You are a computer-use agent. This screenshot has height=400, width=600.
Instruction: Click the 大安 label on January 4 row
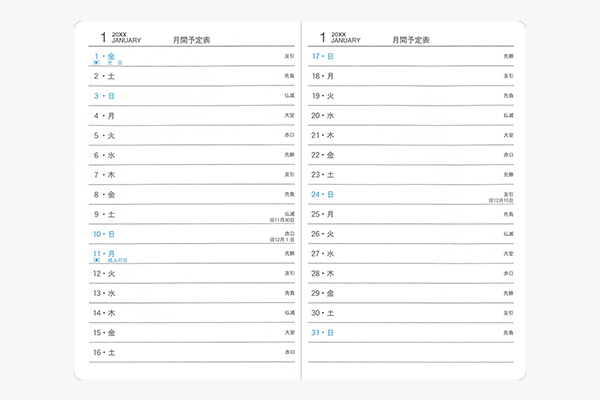(289, 116)
